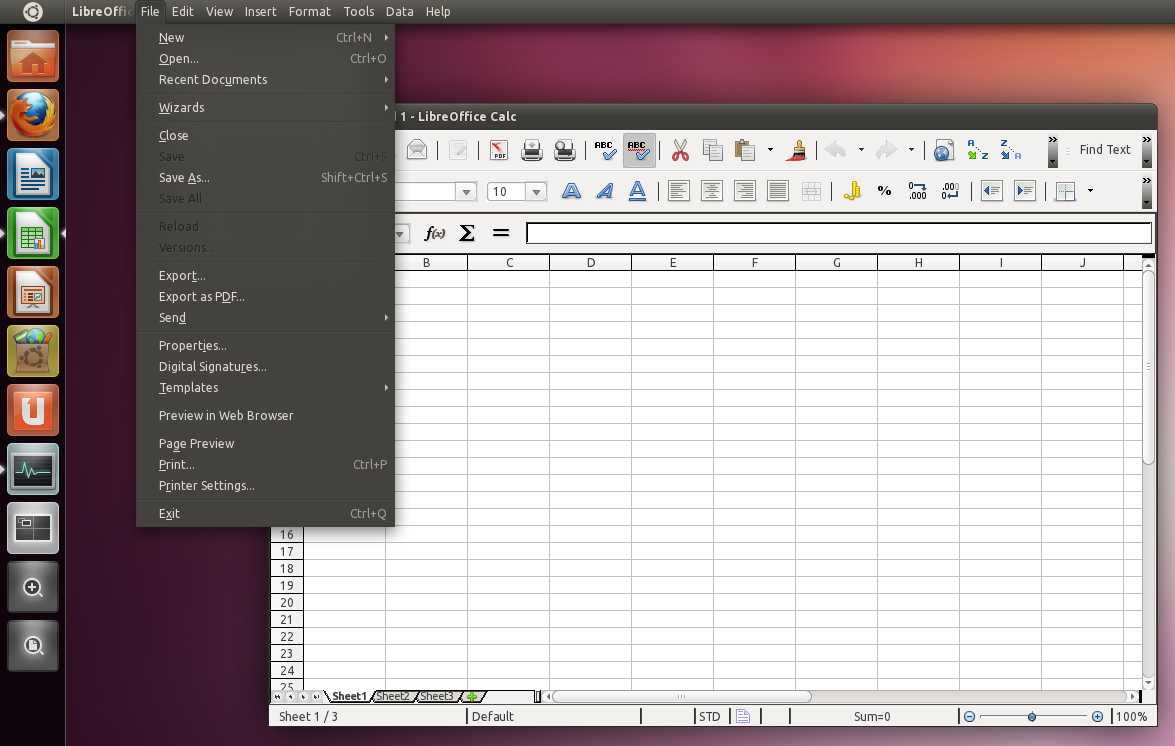
Task: Click STD selection mode in status bar
Action: (x=710, y=717)
